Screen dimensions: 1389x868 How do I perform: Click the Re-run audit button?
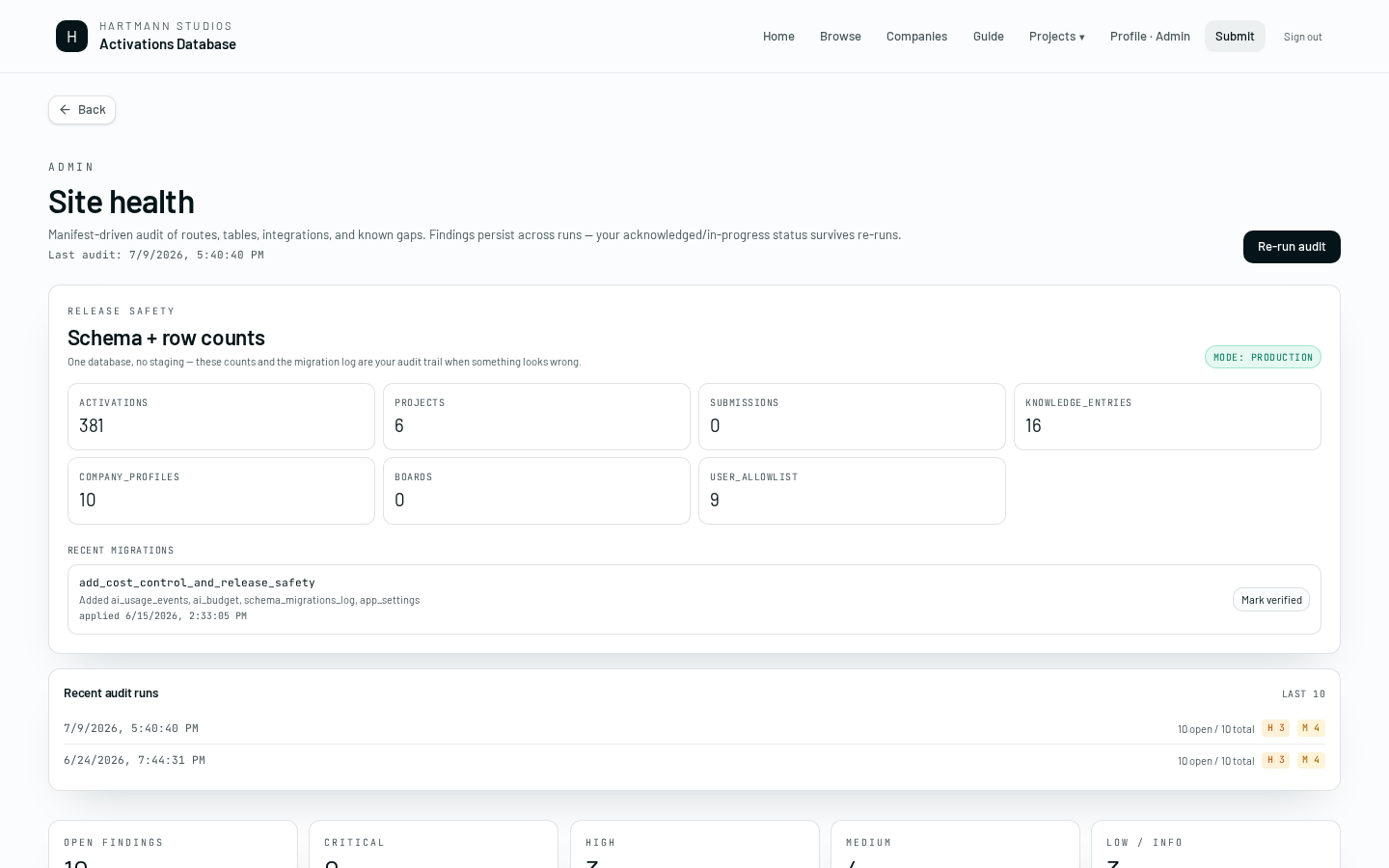[1292, 247]
